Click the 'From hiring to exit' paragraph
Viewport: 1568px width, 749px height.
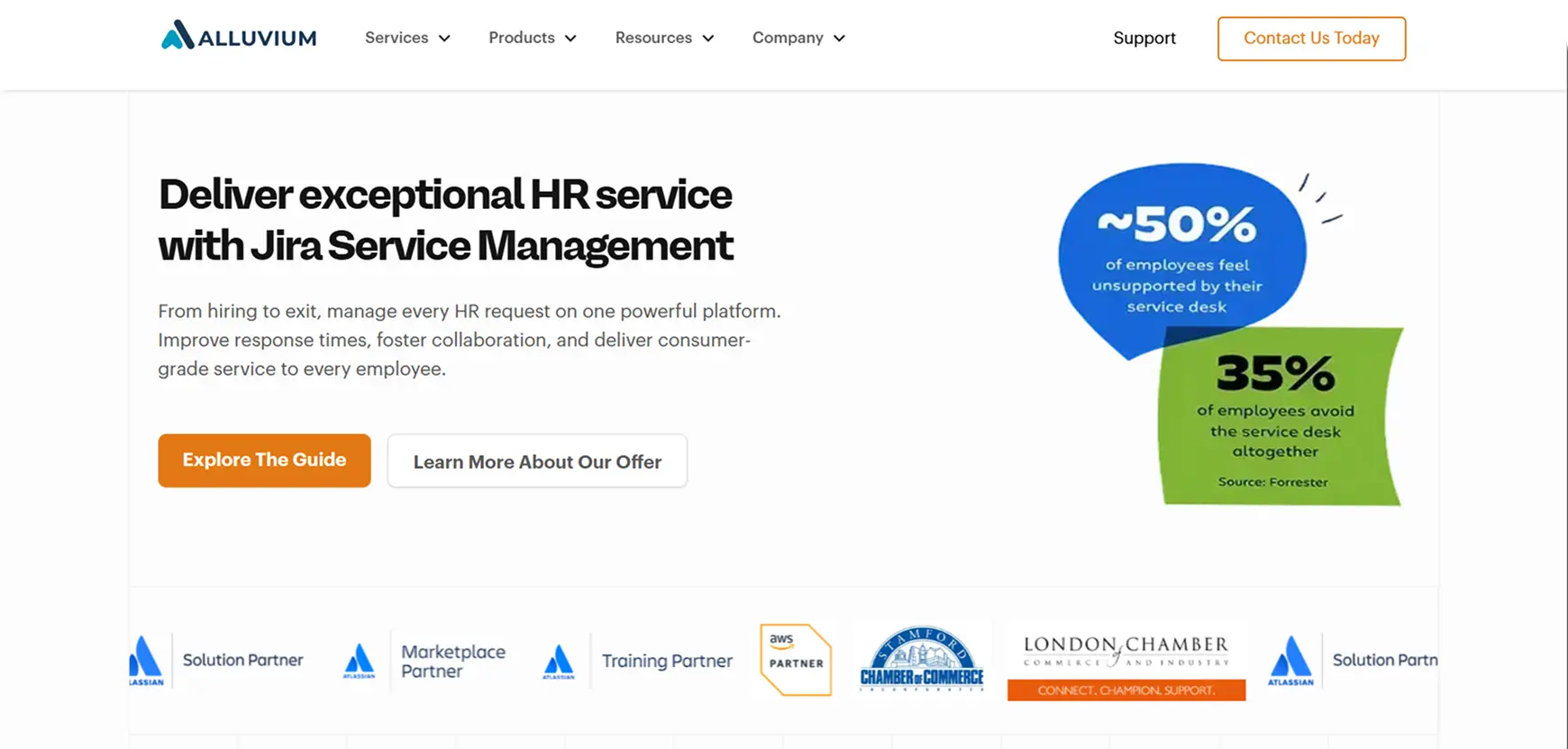pos(469,340)
